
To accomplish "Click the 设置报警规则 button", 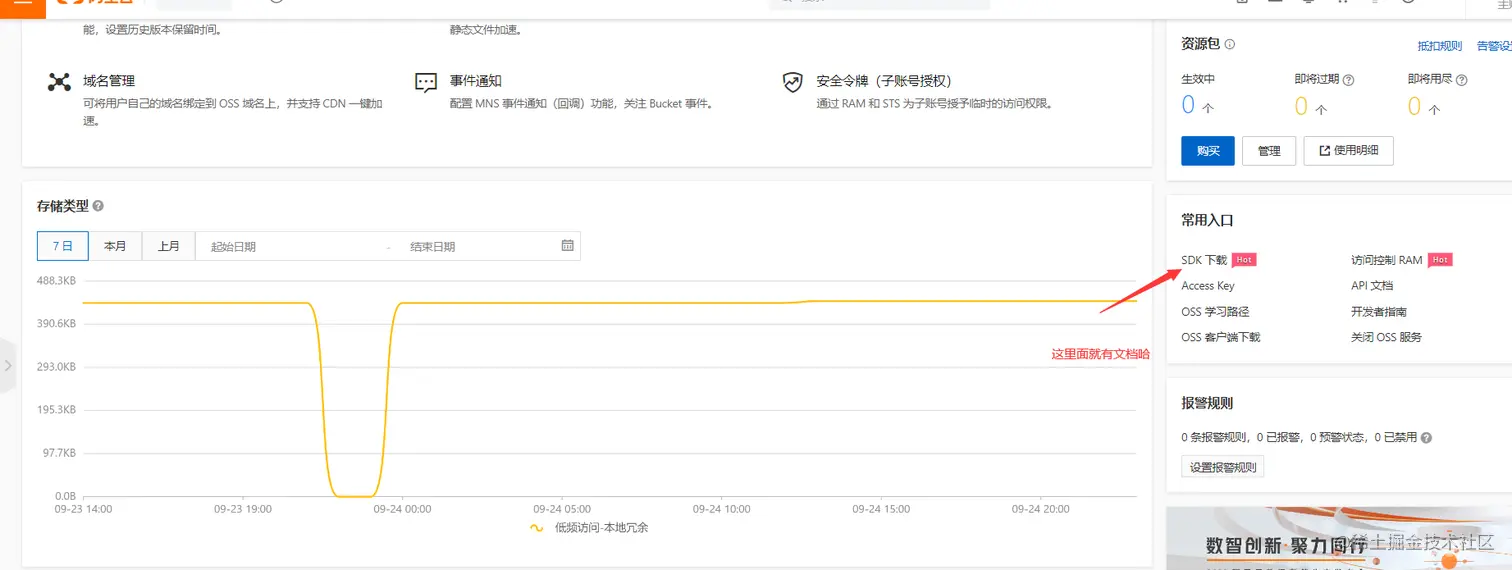I will pos(1223,467).
